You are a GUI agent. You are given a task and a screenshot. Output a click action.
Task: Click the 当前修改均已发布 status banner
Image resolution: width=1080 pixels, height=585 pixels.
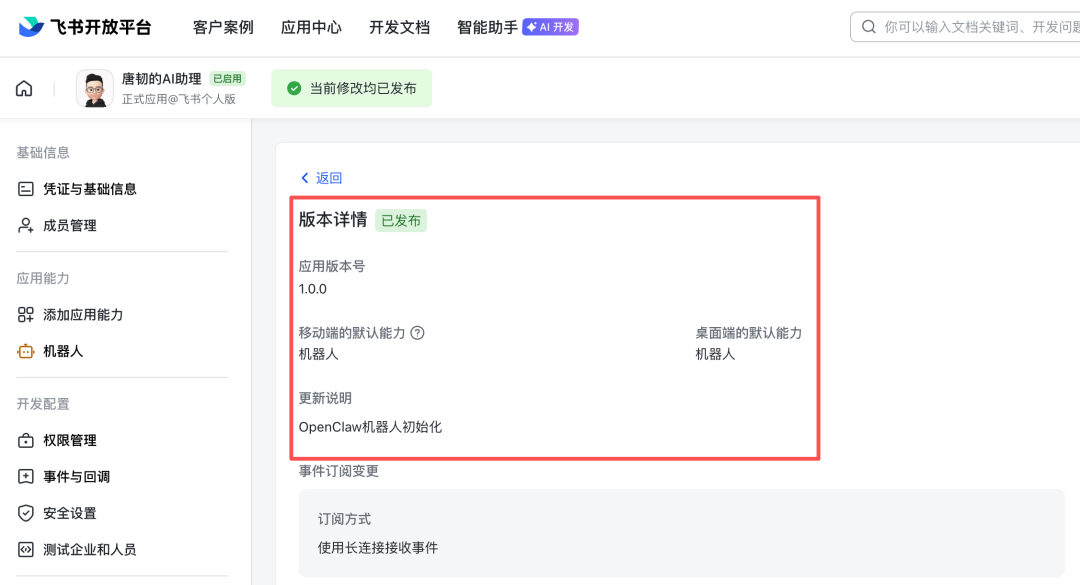click(351, 88)
